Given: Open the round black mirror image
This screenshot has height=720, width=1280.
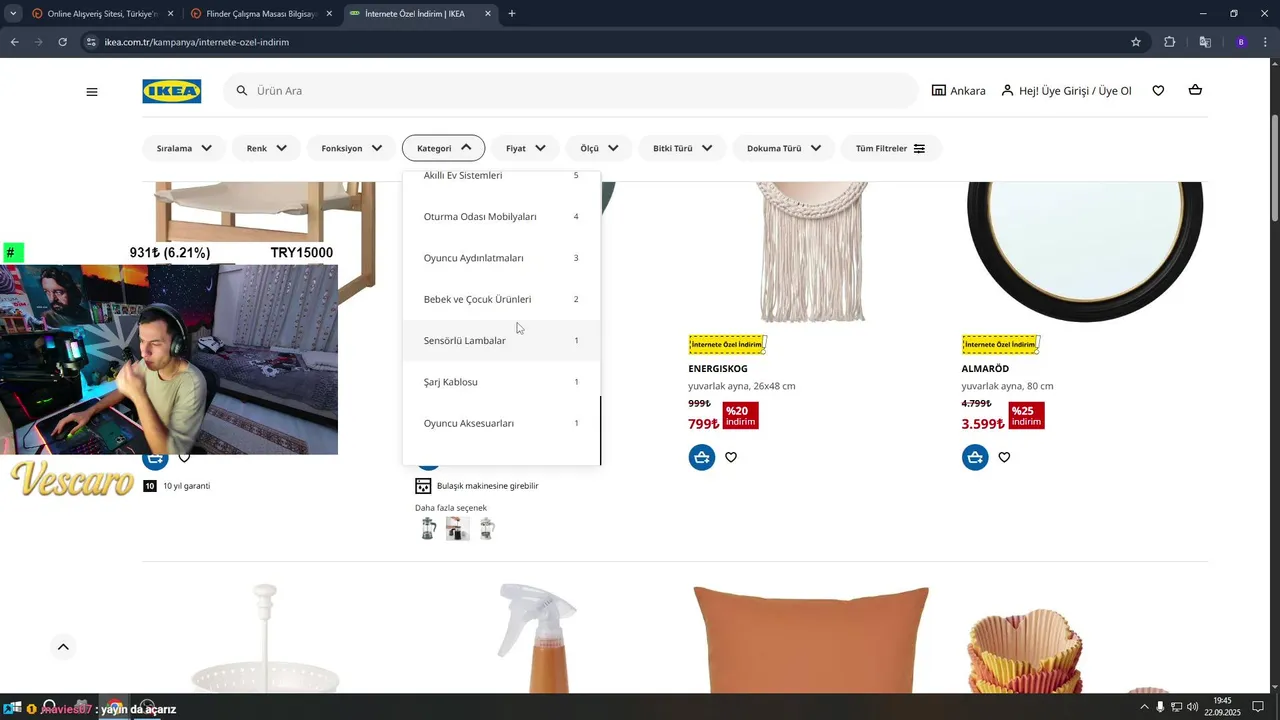Looking at the screenshot, I should pyautogui.click(x=1084, y=250).
